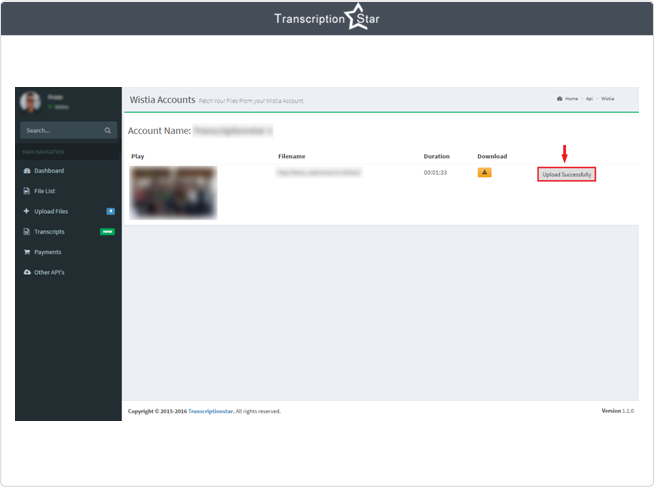This screenshot has height=487, width=654.
Task: Click the 00:01:33 duration value
Action: 435,173
